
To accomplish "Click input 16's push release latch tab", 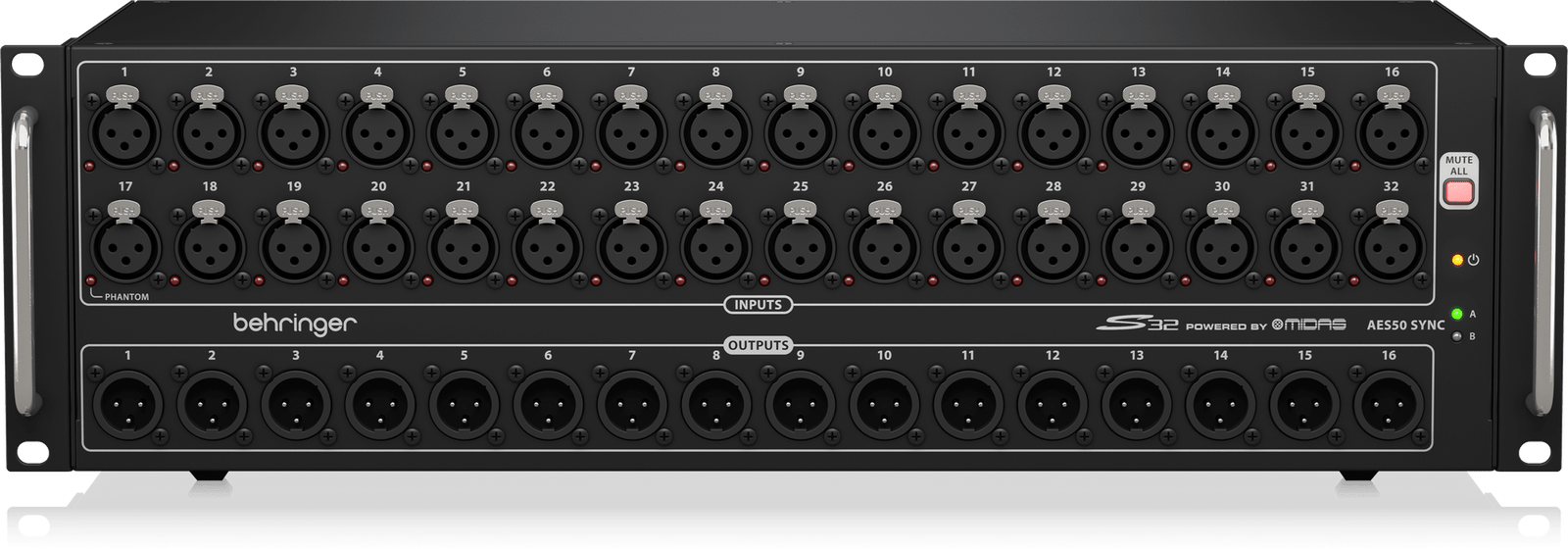I will pos(1392,95).
